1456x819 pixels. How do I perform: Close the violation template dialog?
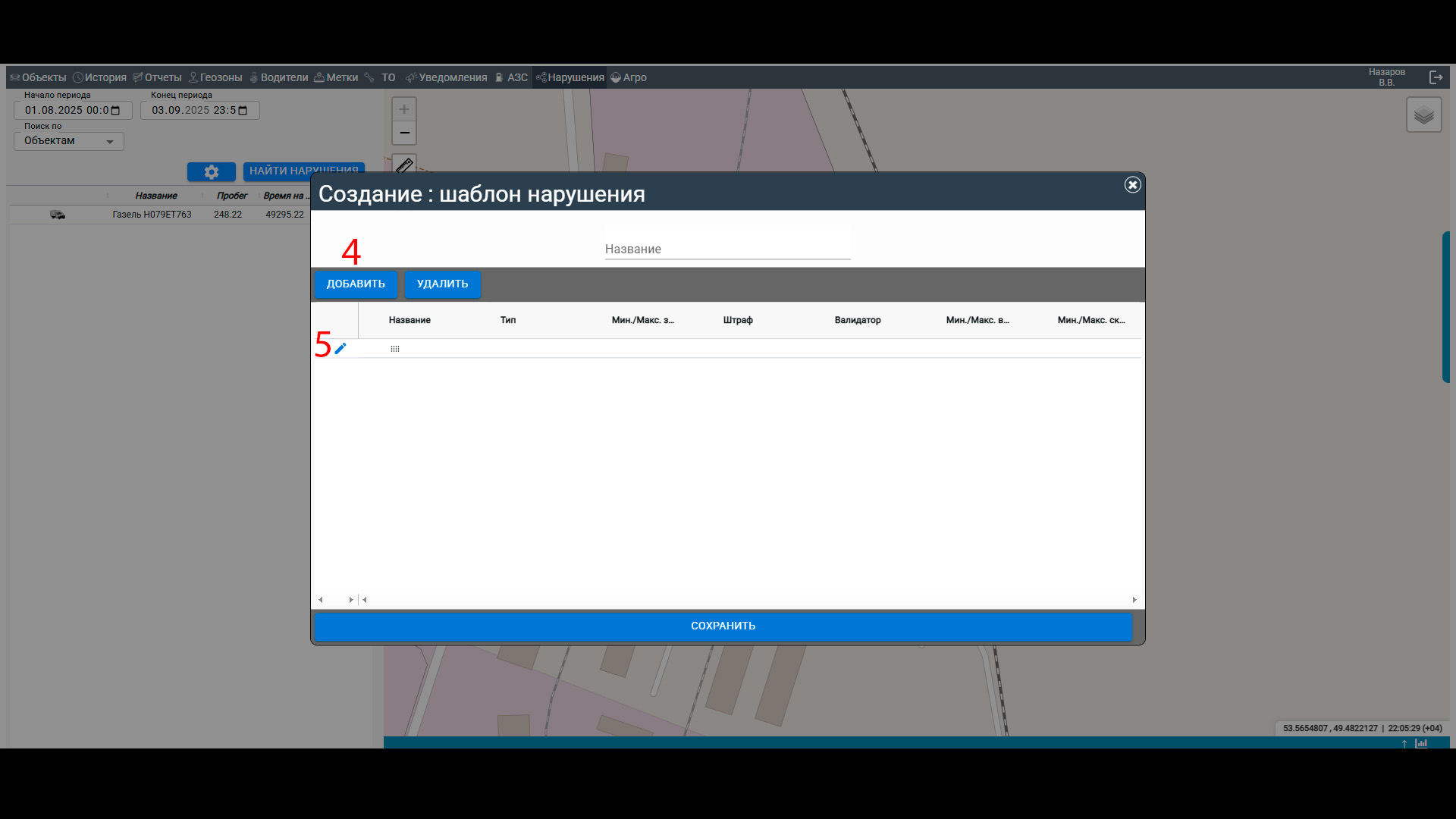click(1132, 185)
